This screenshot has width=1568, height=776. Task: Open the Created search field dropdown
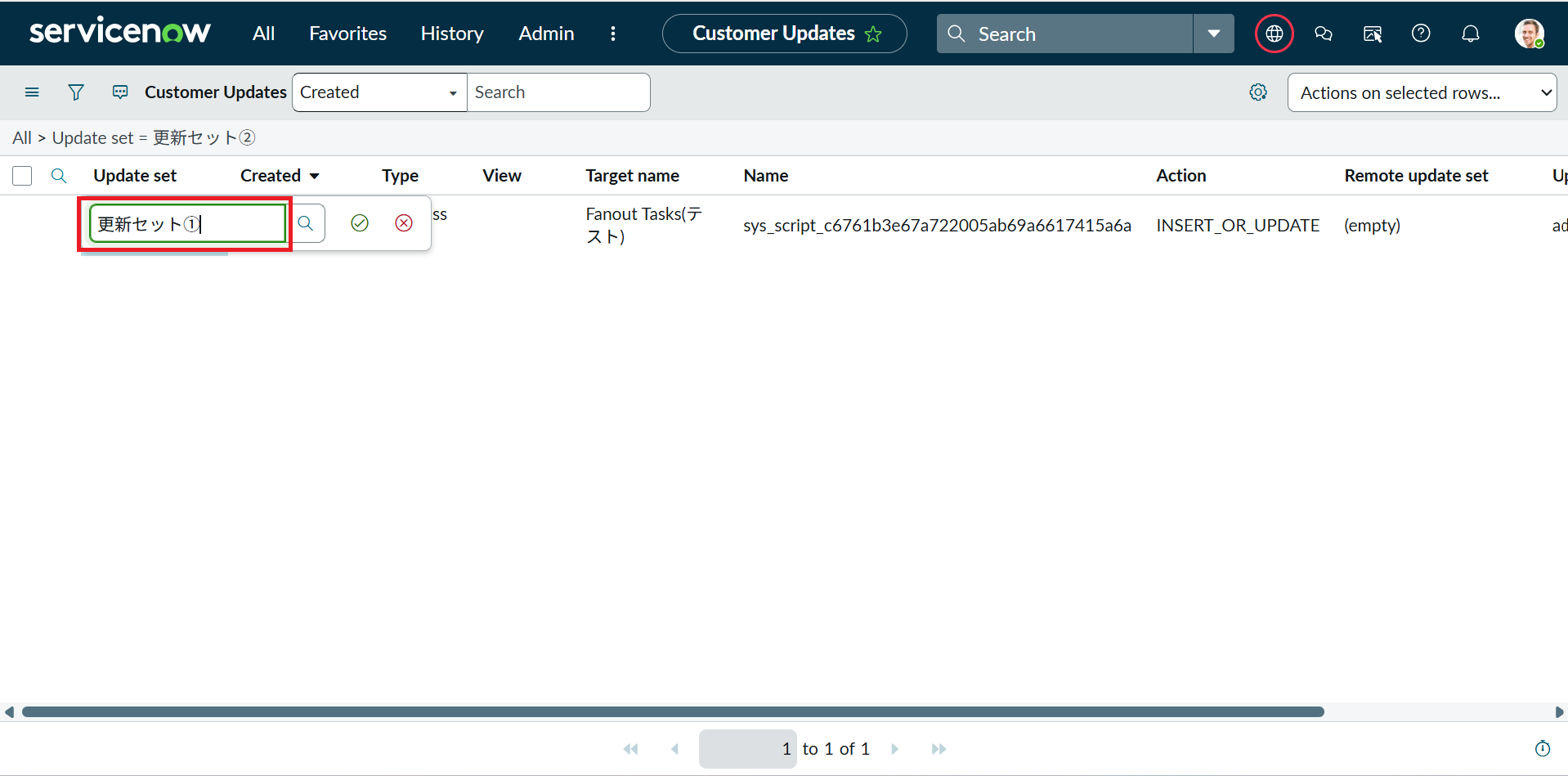(379, 92)
